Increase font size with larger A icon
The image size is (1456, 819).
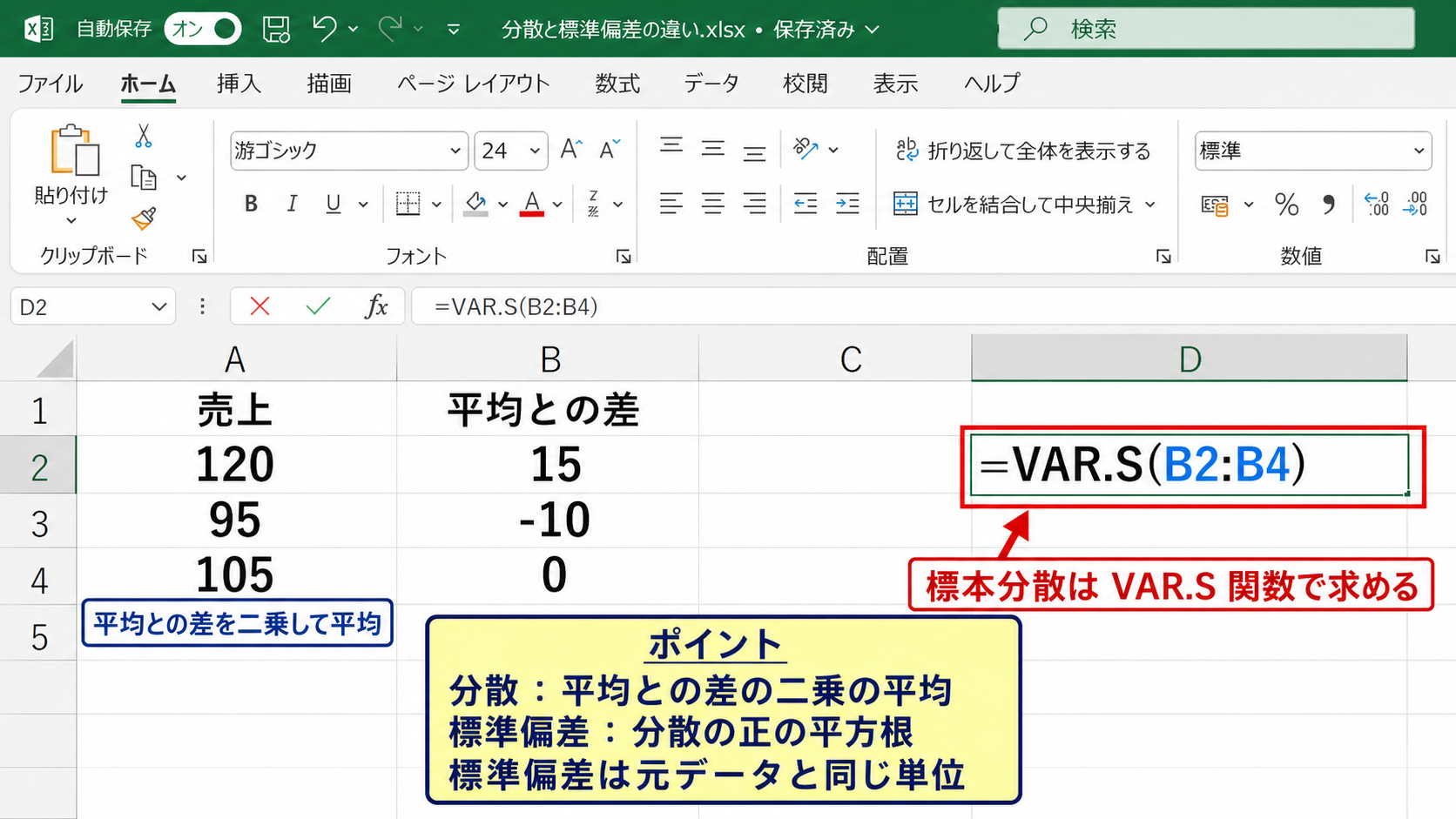click(570, 150)
